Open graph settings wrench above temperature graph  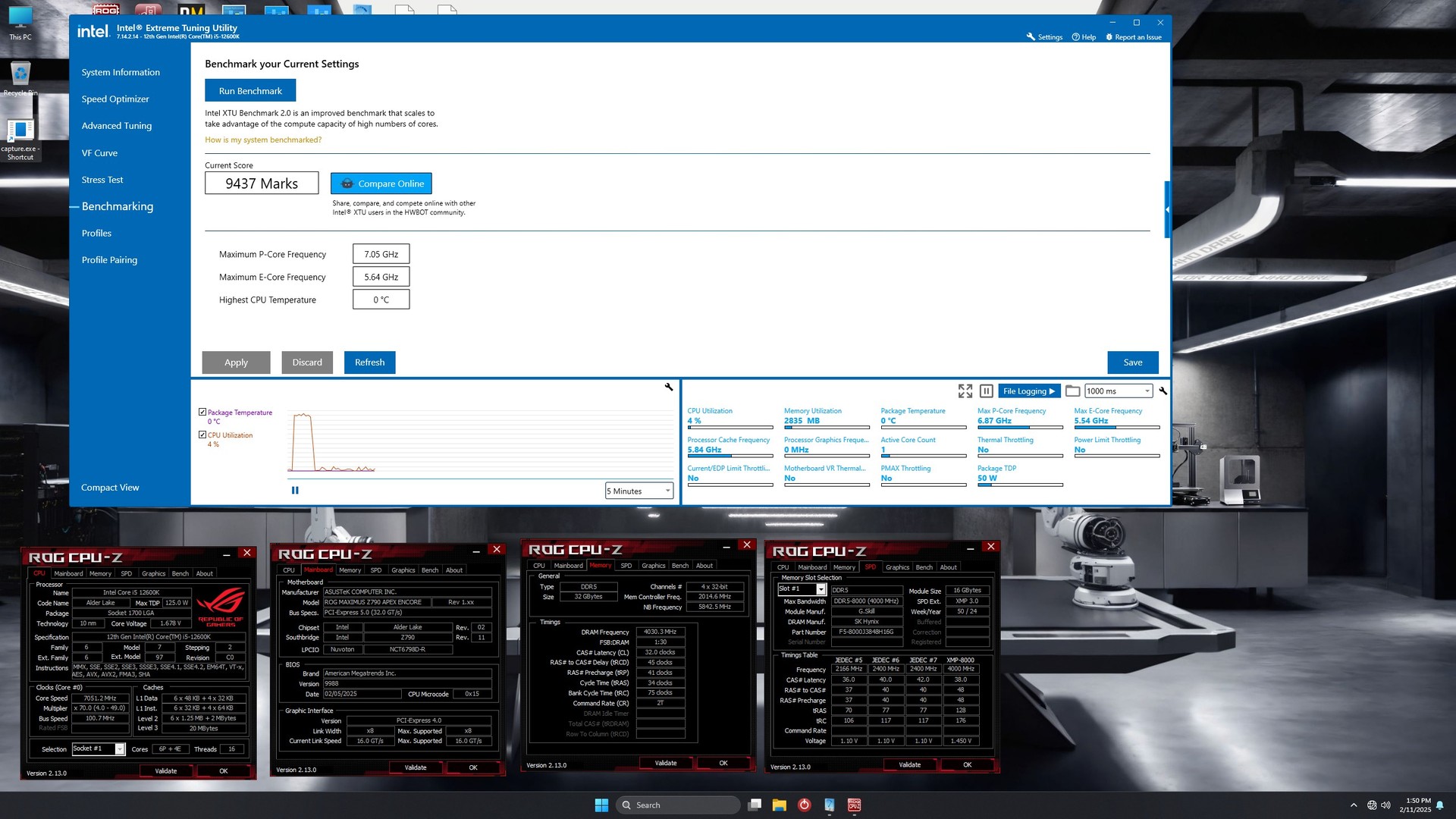point(669,387)
